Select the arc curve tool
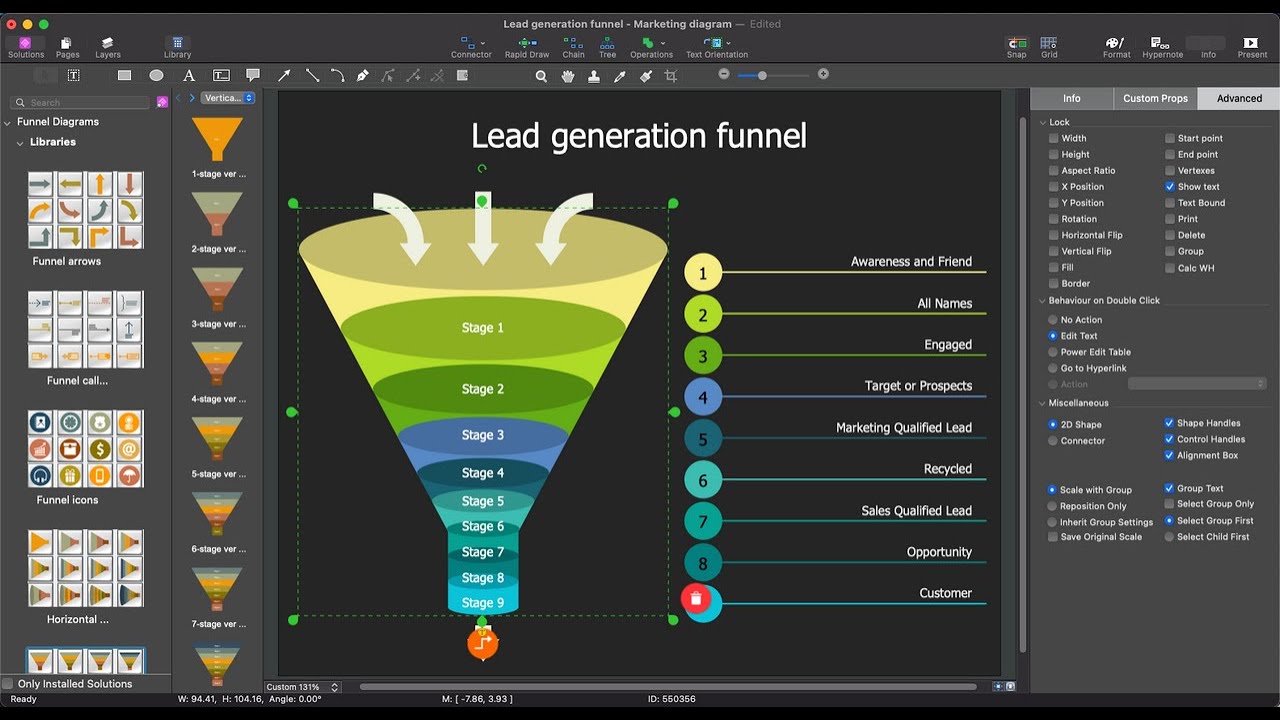 tap(337, 75)
